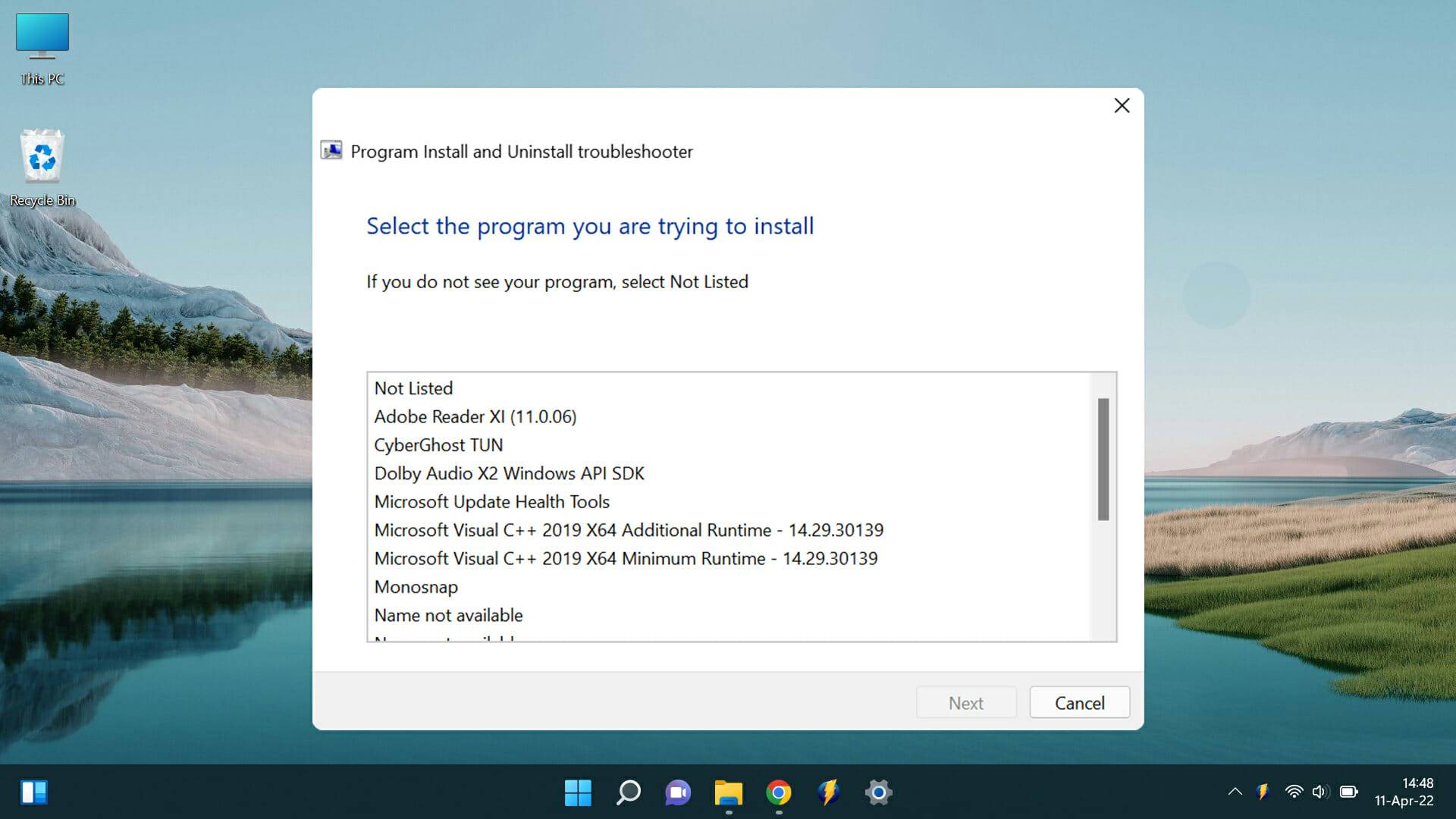The width and height of the screenshot is (1456, 819).
Task: Select Adobe Reader XI (11.0.06) entry
Action: (475, 416)
